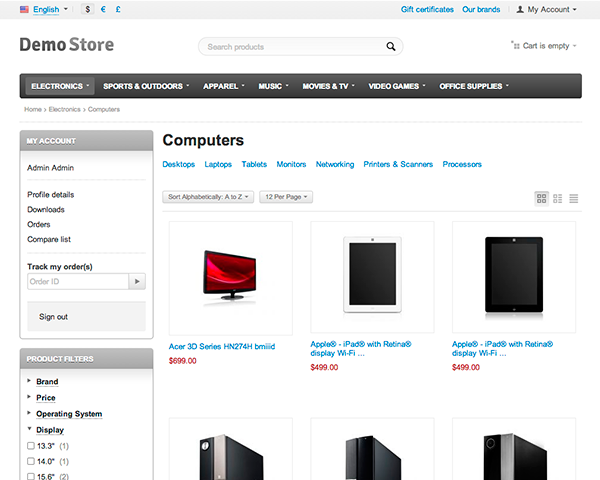
Task: Open the Electronics menu
Action: 60,86
